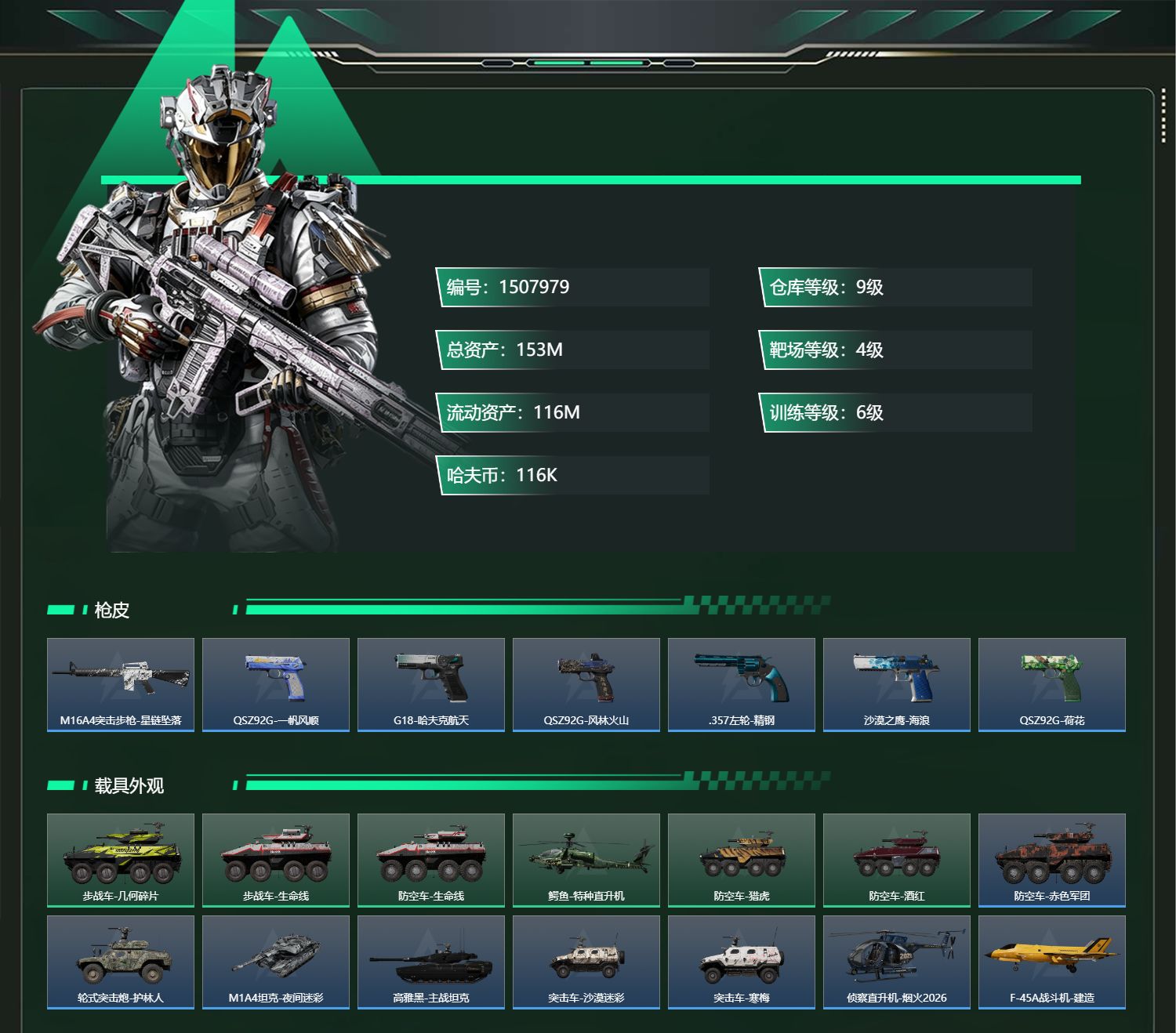
Task: Open the QSZ92G-一帆风顺 pistol skin
Action: click(276, 685)
